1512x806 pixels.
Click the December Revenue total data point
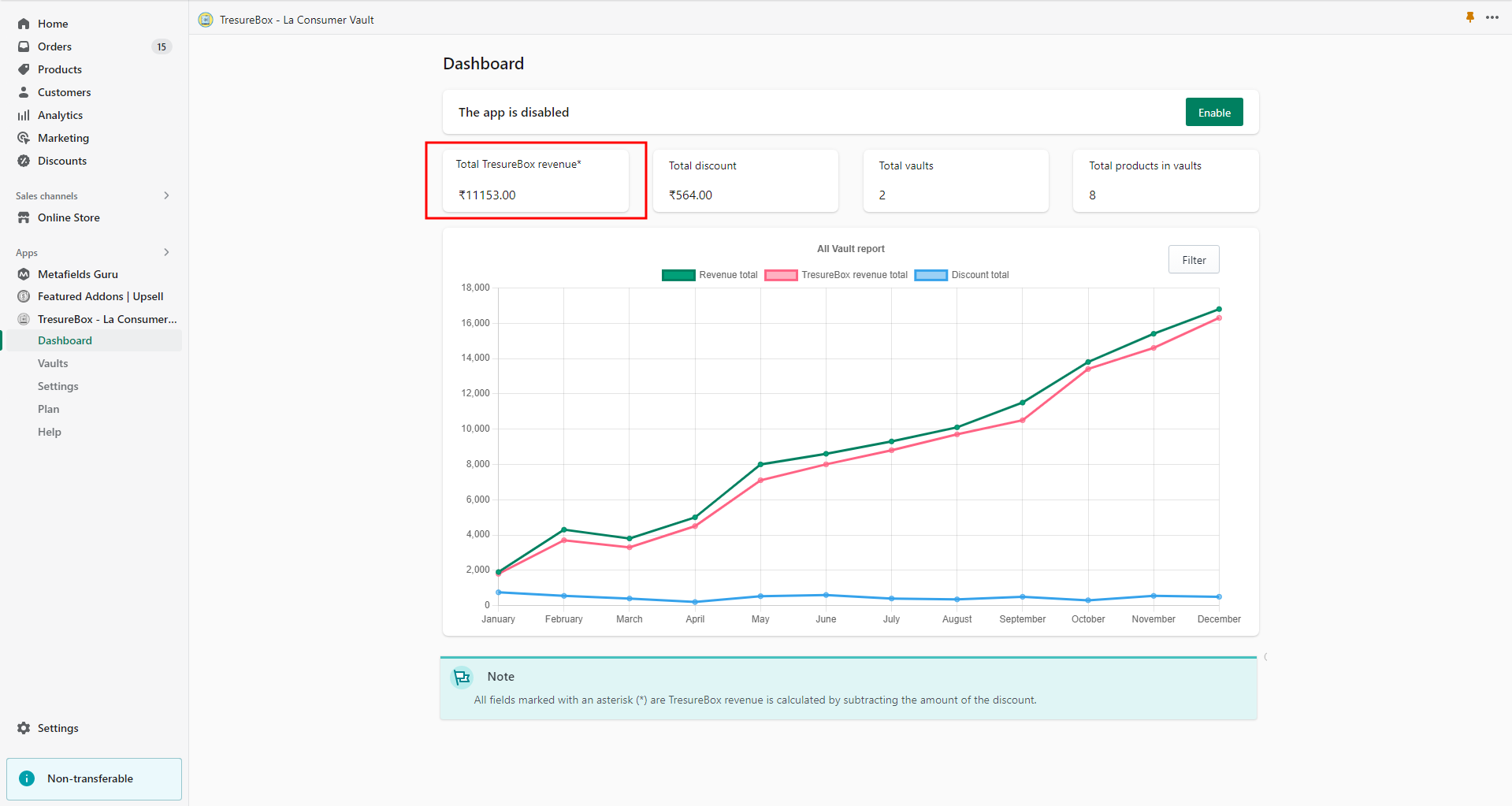pos(1219,310)
